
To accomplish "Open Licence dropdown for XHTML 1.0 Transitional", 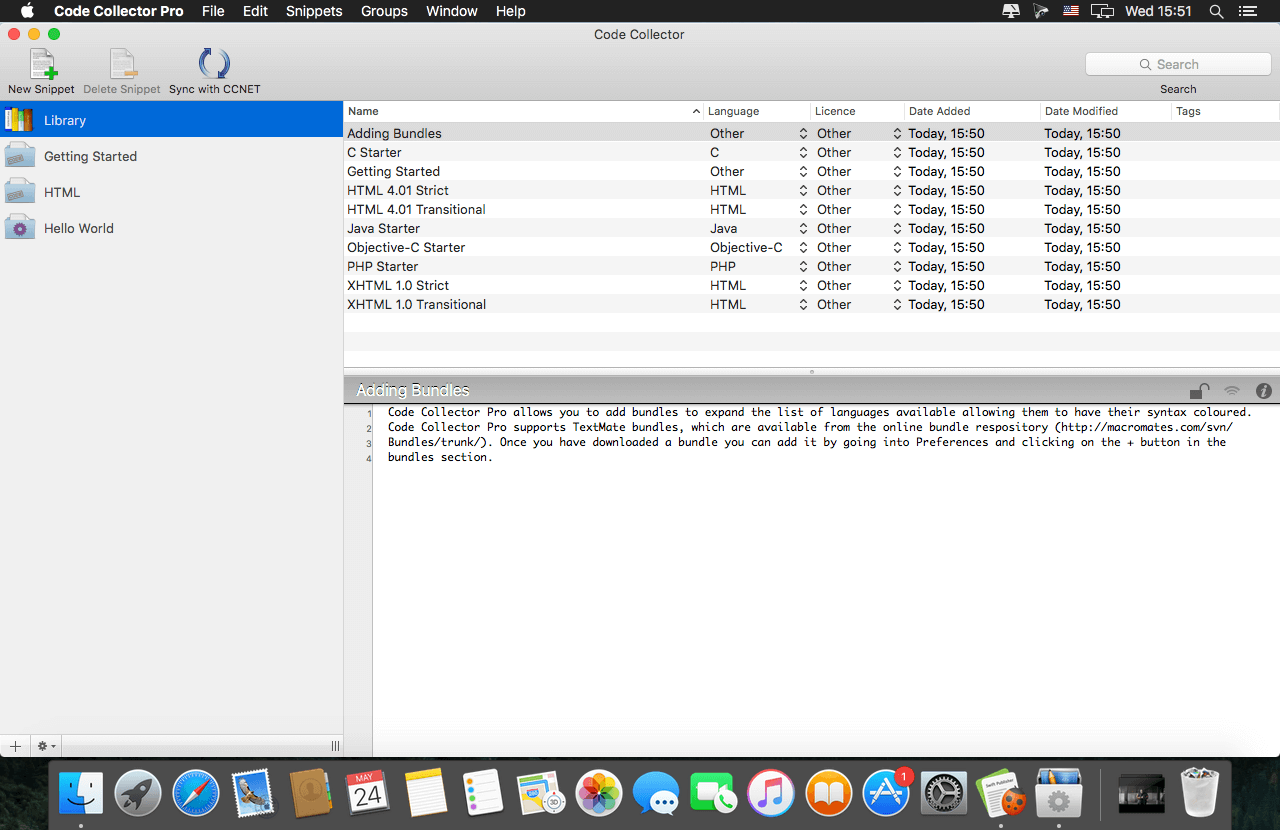I will [859, 304].
